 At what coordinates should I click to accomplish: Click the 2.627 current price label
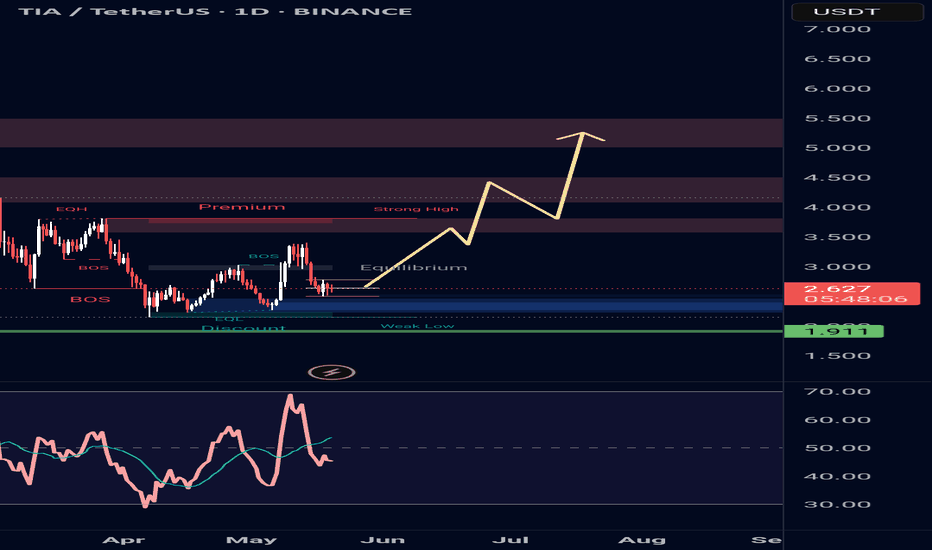852,294
